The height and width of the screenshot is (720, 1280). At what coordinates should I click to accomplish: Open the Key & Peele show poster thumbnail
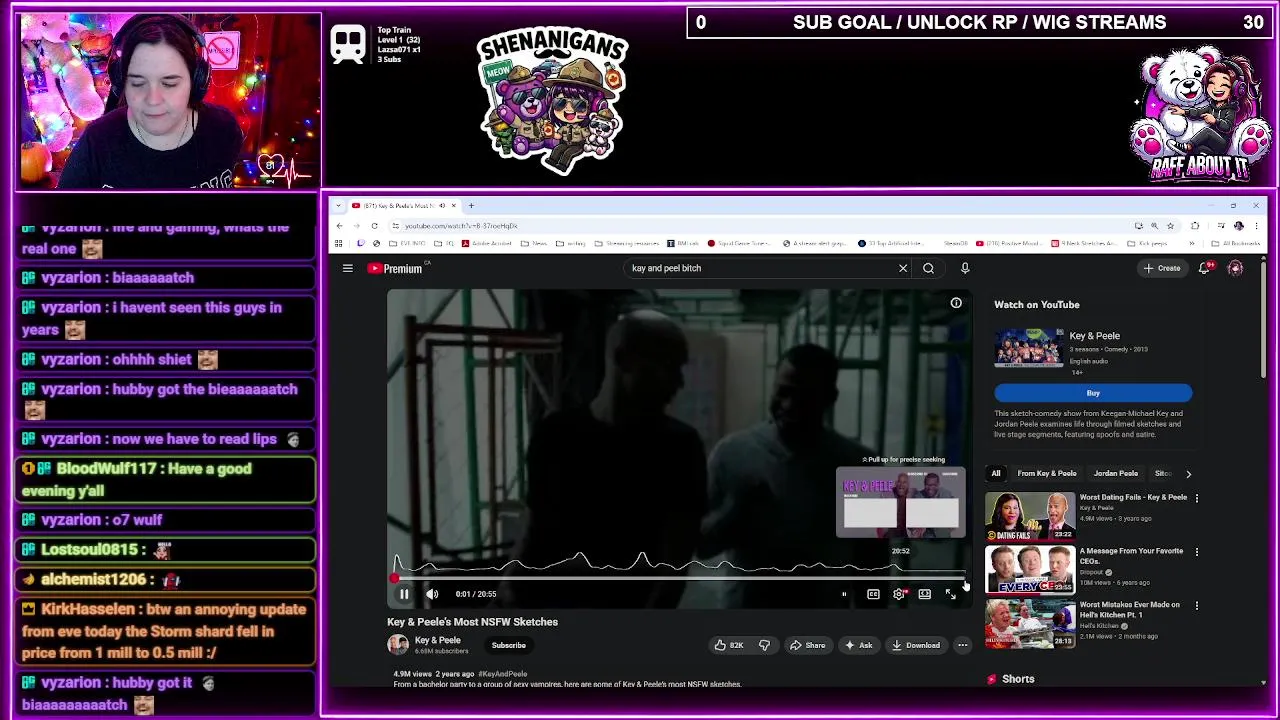[1029, 348]
